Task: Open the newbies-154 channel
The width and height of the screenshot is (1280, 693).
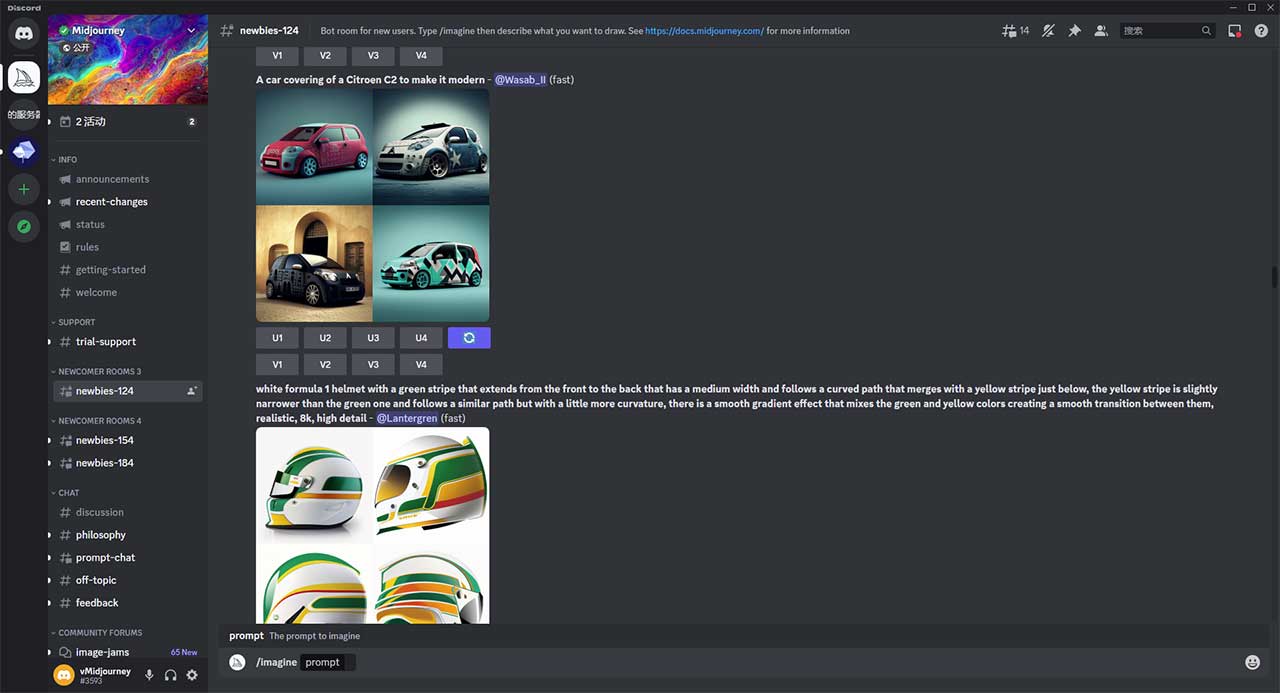Action: 128,440
